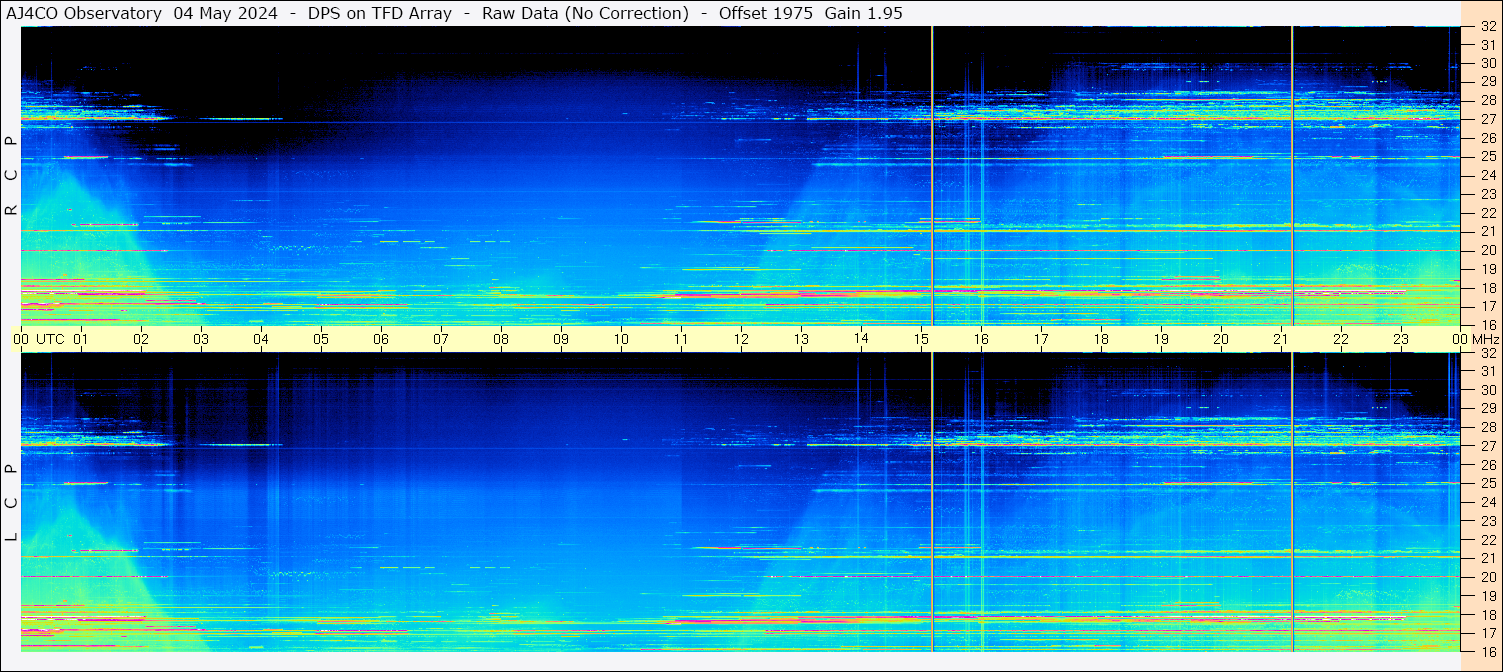Click the 32 label on the LCP frequency axis
This screenshot has width=1503, height=672.
(1487, 353)
